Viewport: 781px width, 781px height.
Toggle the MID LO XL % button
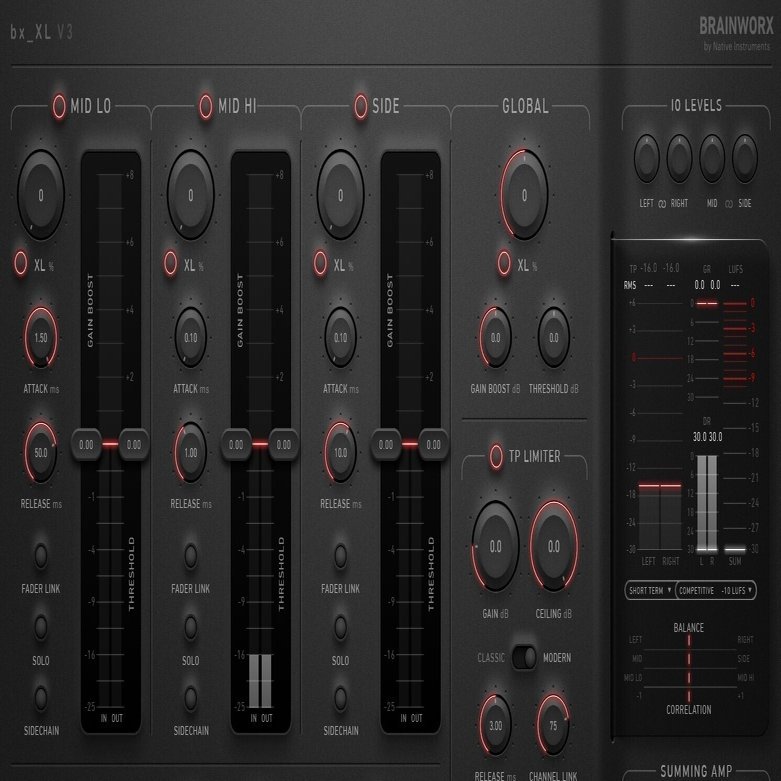20,263
